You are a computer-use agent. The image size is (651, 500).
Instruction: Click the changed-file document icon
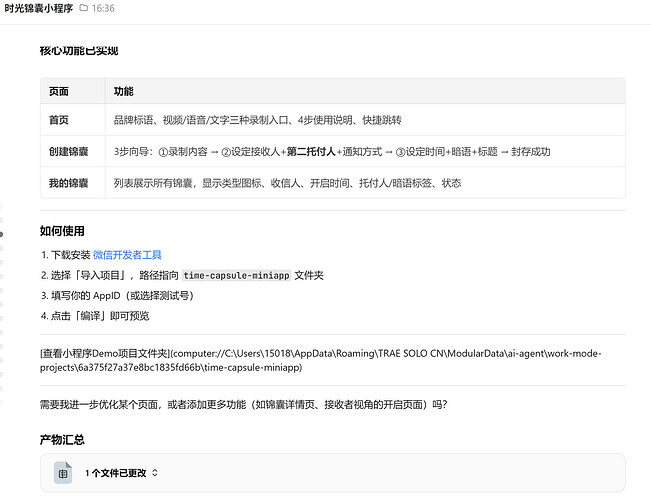coord(63,473)
